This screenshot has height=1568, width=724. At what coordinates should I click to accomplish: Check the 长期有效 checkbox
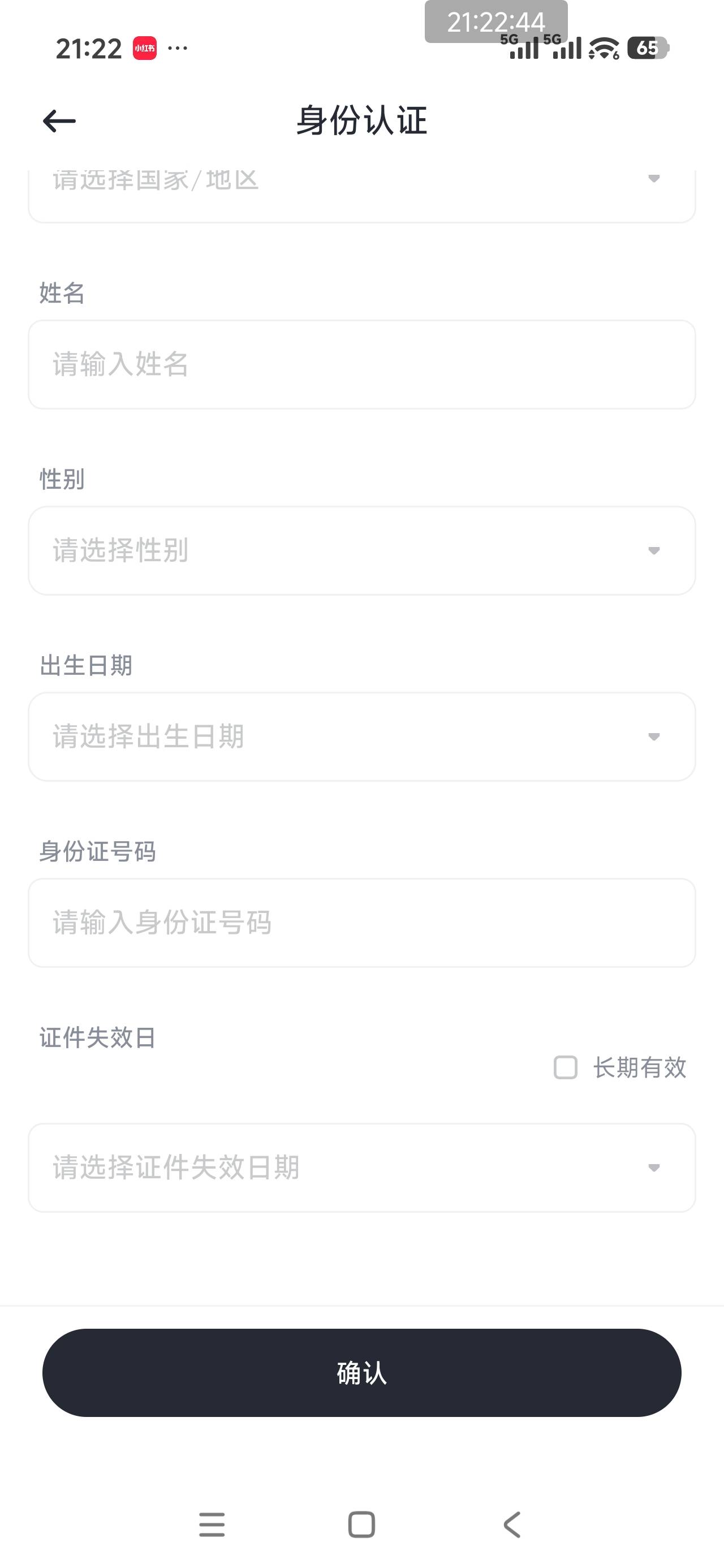coord(565,1067)
